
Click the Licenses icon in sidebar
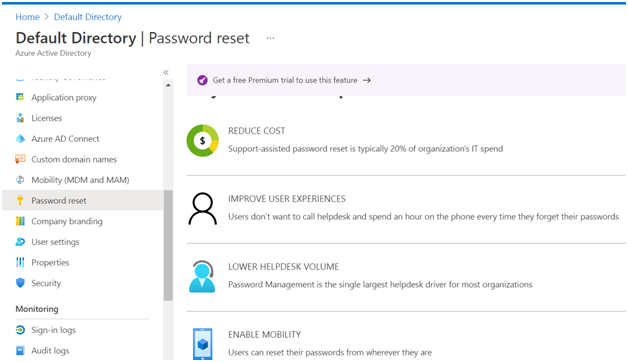[x=20, y=118]
